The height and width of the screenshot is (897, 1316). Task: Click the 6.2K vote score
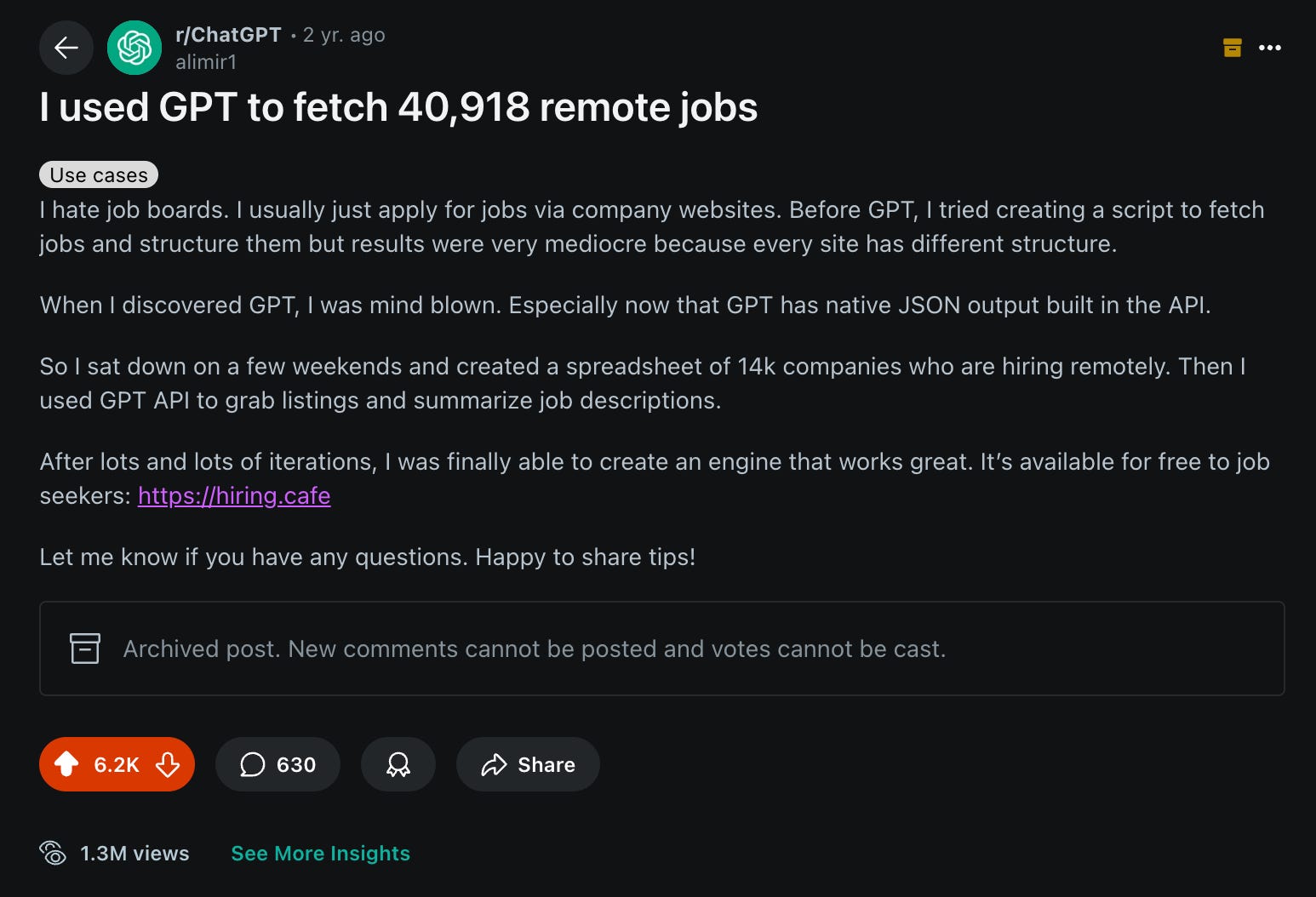pos(117,764)
